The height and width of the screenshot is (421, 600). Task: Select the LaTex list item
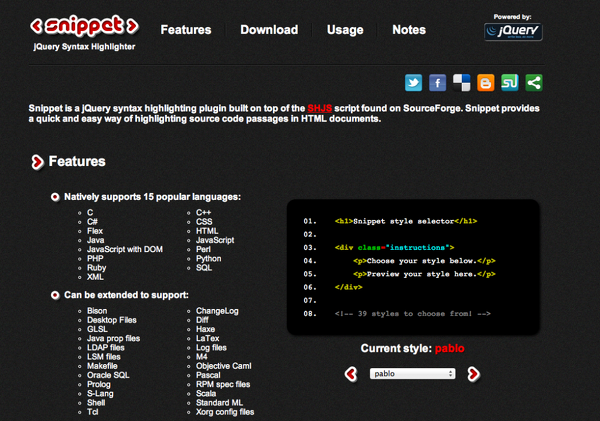(x=207, y=338)
